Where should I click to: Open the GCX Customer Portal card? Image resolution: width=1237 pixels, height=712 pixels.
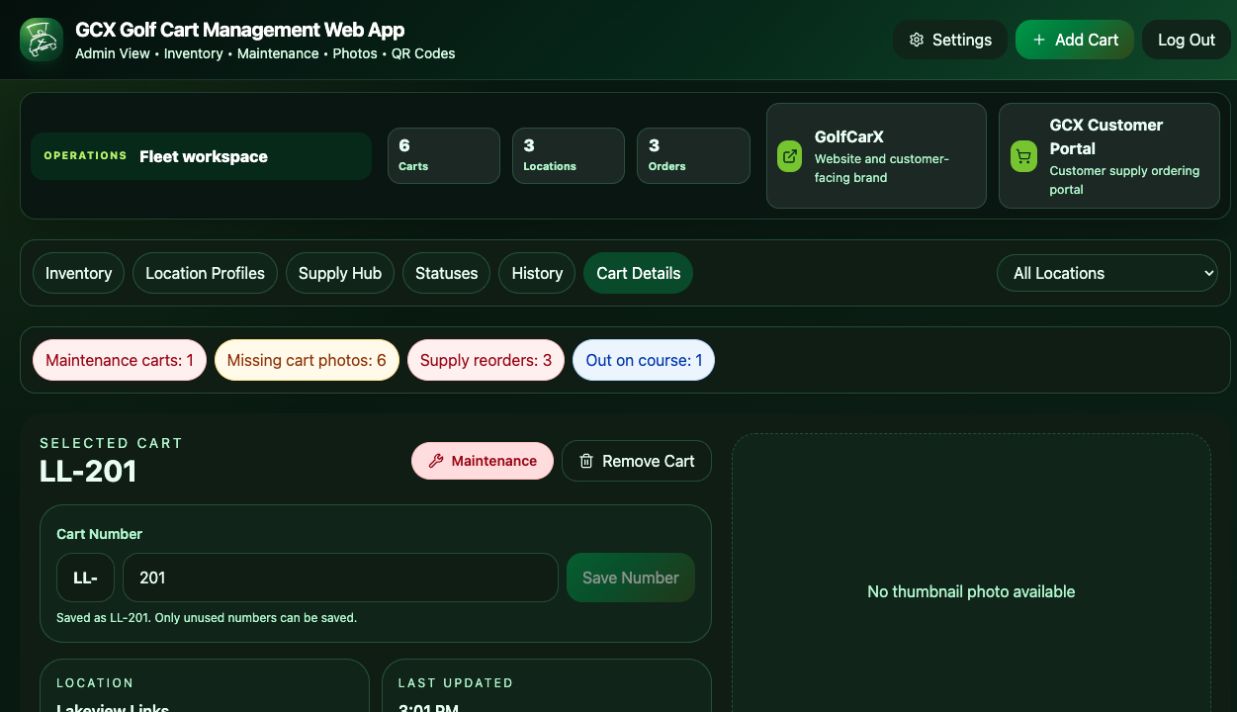coord(1109,156)
